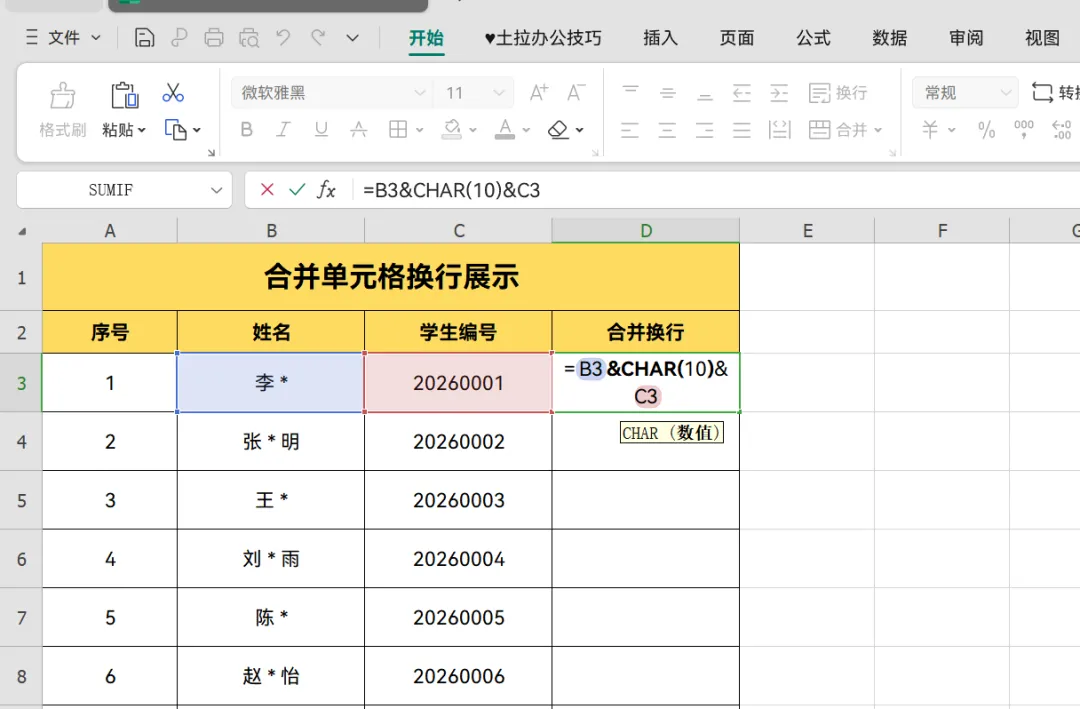Switch to the 页面 tab
Screen dimensions: 1080x709
[x=736, y=38]
